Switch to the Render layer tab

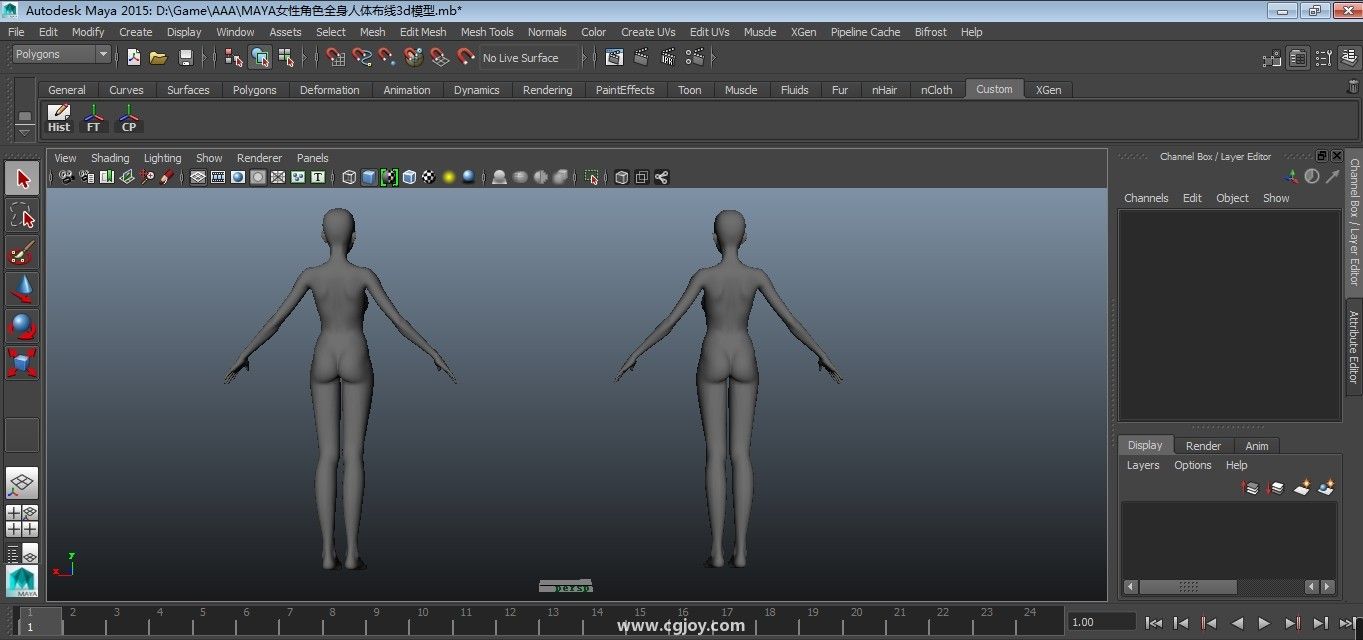tap(1203, 446)
